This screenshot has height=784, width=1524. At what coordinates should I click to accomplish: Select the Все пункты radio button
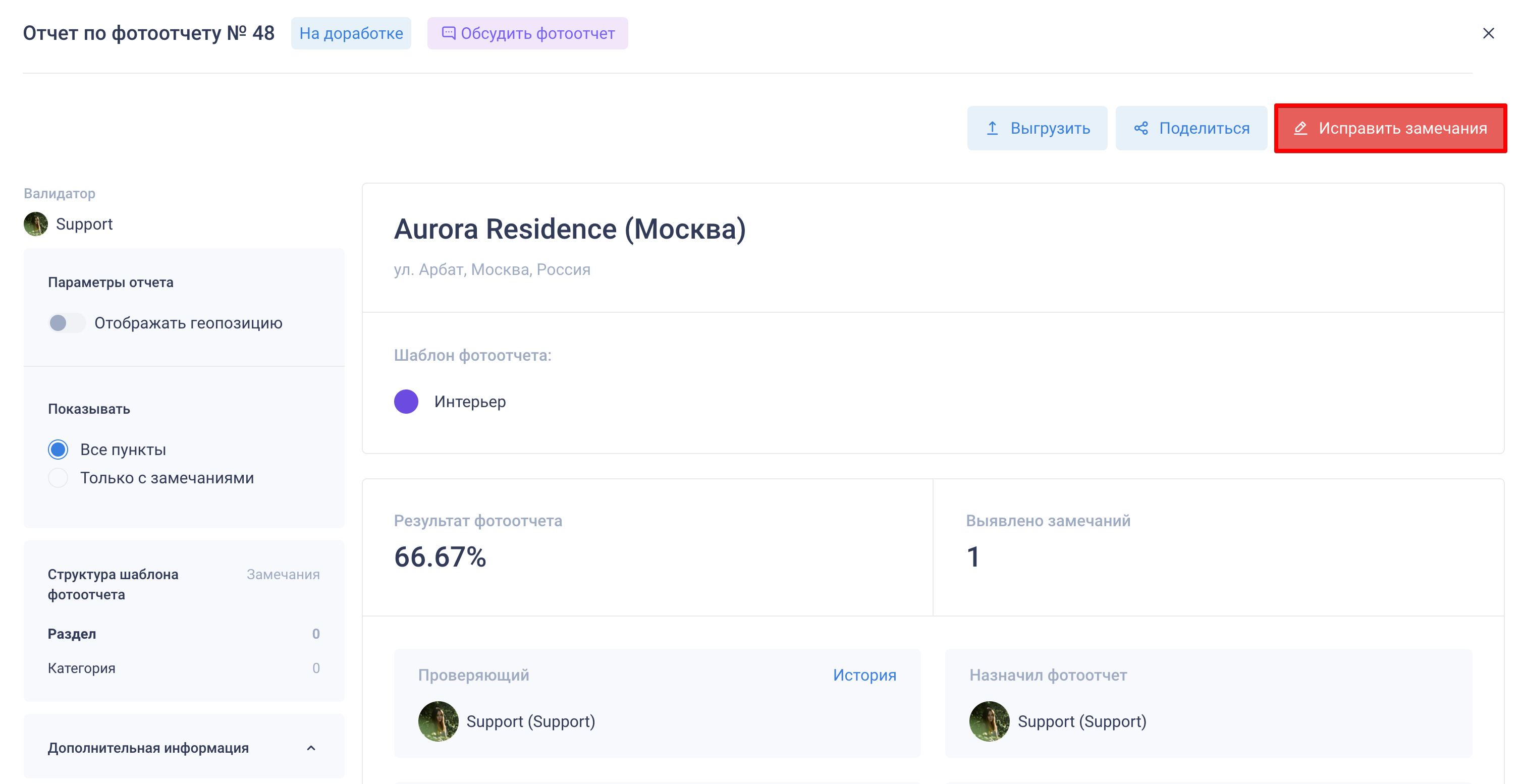pos(58,450)
